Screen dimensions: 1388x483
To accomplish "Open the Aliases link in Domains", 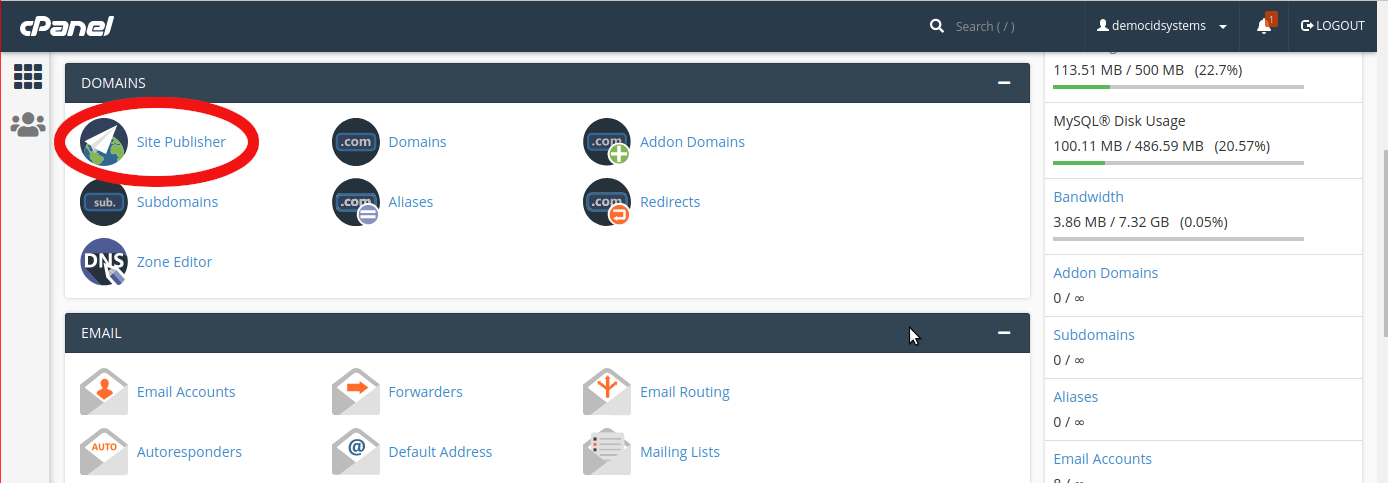I will (410, 202).
